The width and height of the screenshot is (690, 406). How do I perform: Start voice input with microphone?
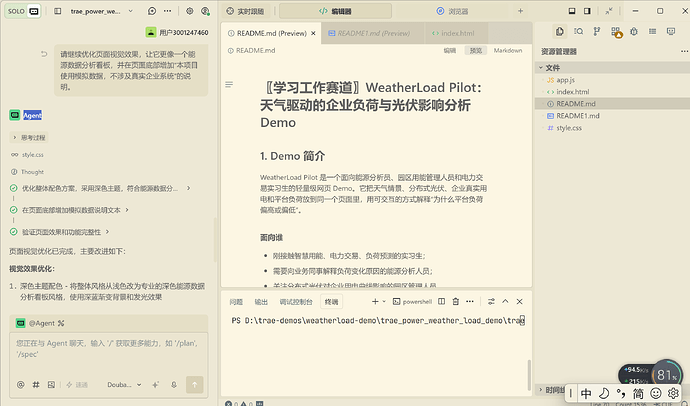click(174, 384)
